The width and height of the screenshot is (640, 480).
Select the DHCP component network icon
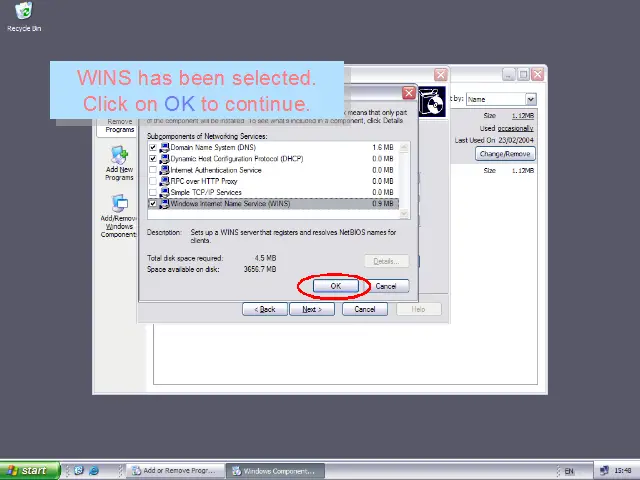coord(164,158)
